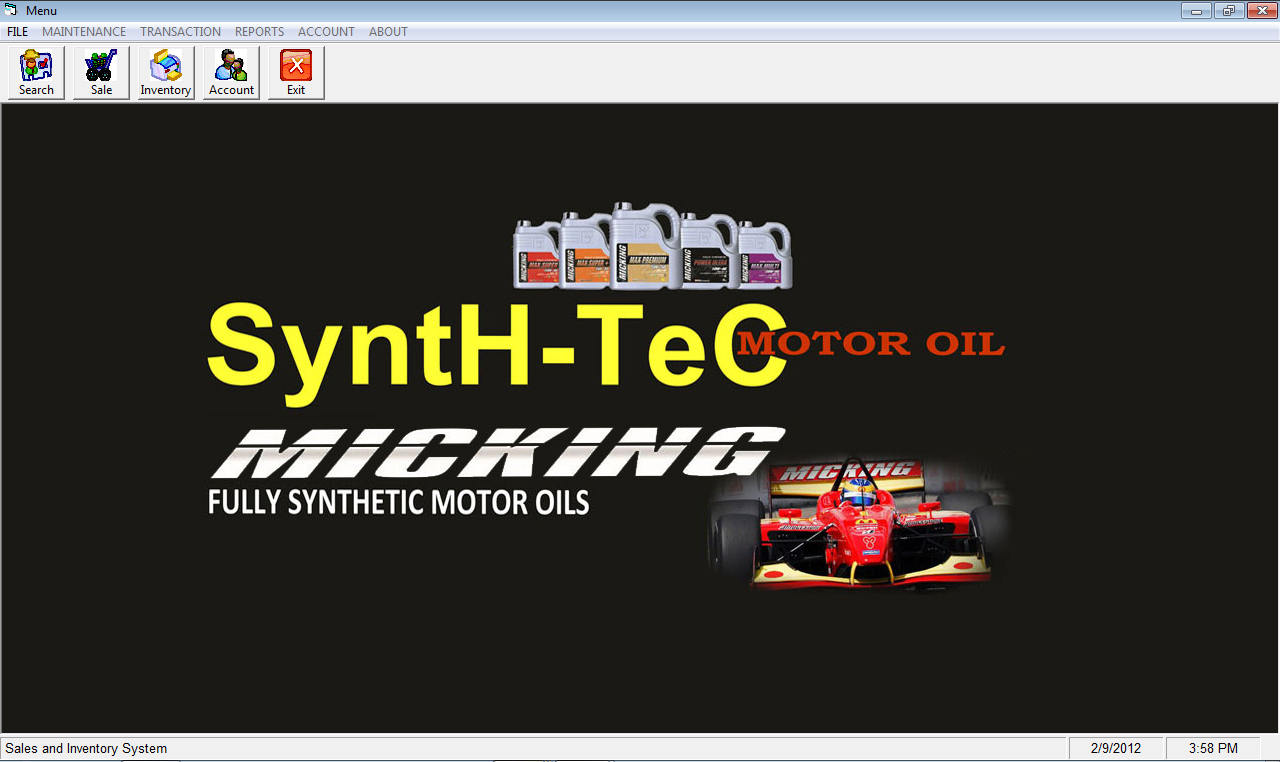This screenshot has height=762, width=1280.
Task: Click the 2/9/2012 date in status bar
Action: 1117,749
